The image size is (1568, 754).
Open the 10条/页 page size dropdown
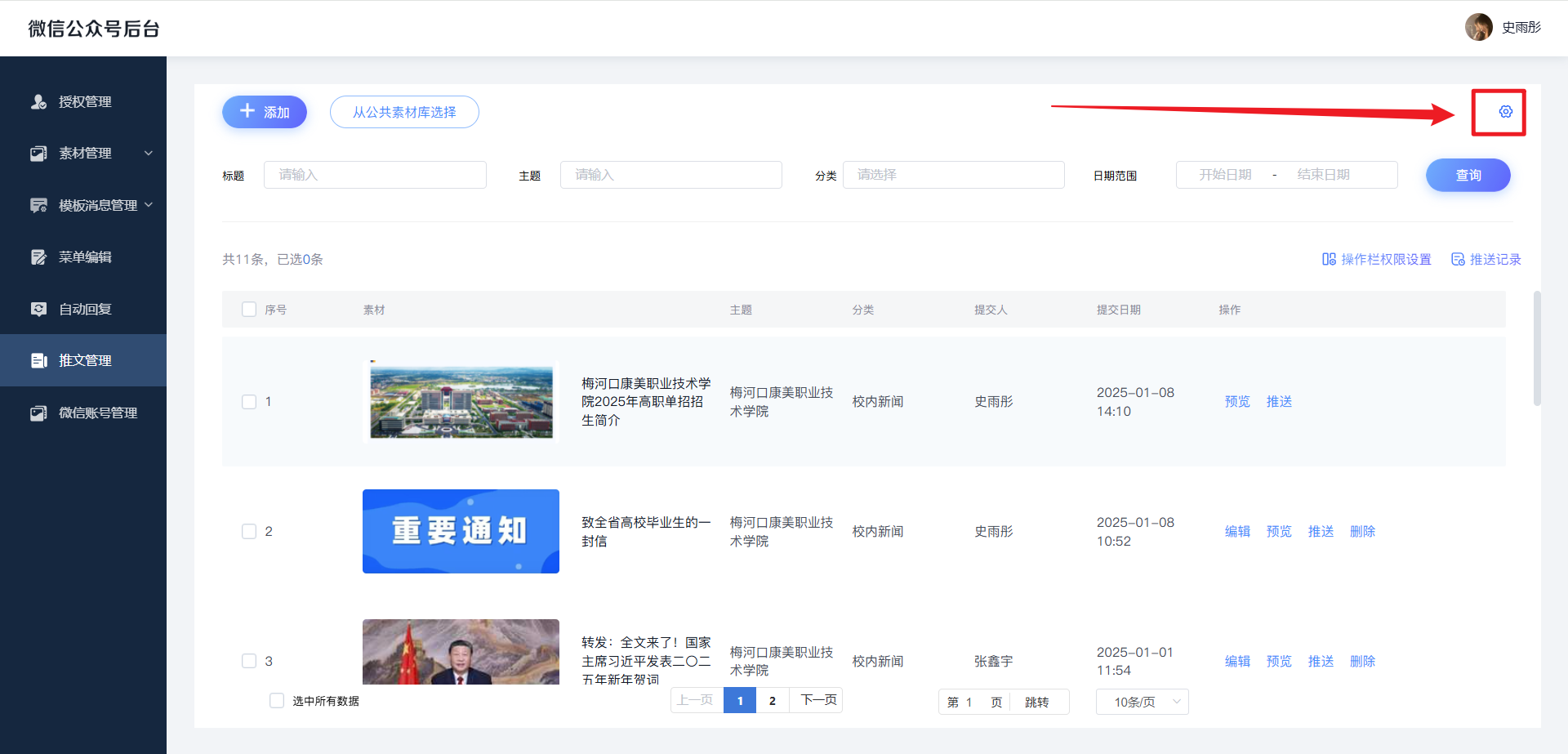1142,702
